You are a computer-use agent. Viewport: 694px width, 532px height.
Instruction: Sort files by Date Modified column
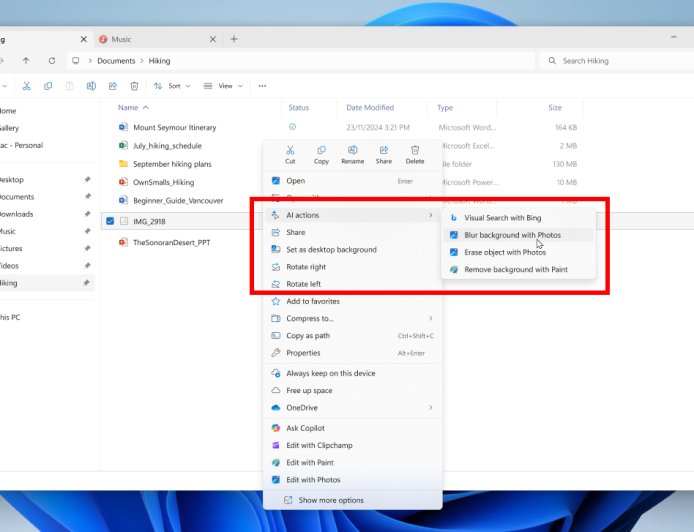pyautogui.click(x=370, y=107)
